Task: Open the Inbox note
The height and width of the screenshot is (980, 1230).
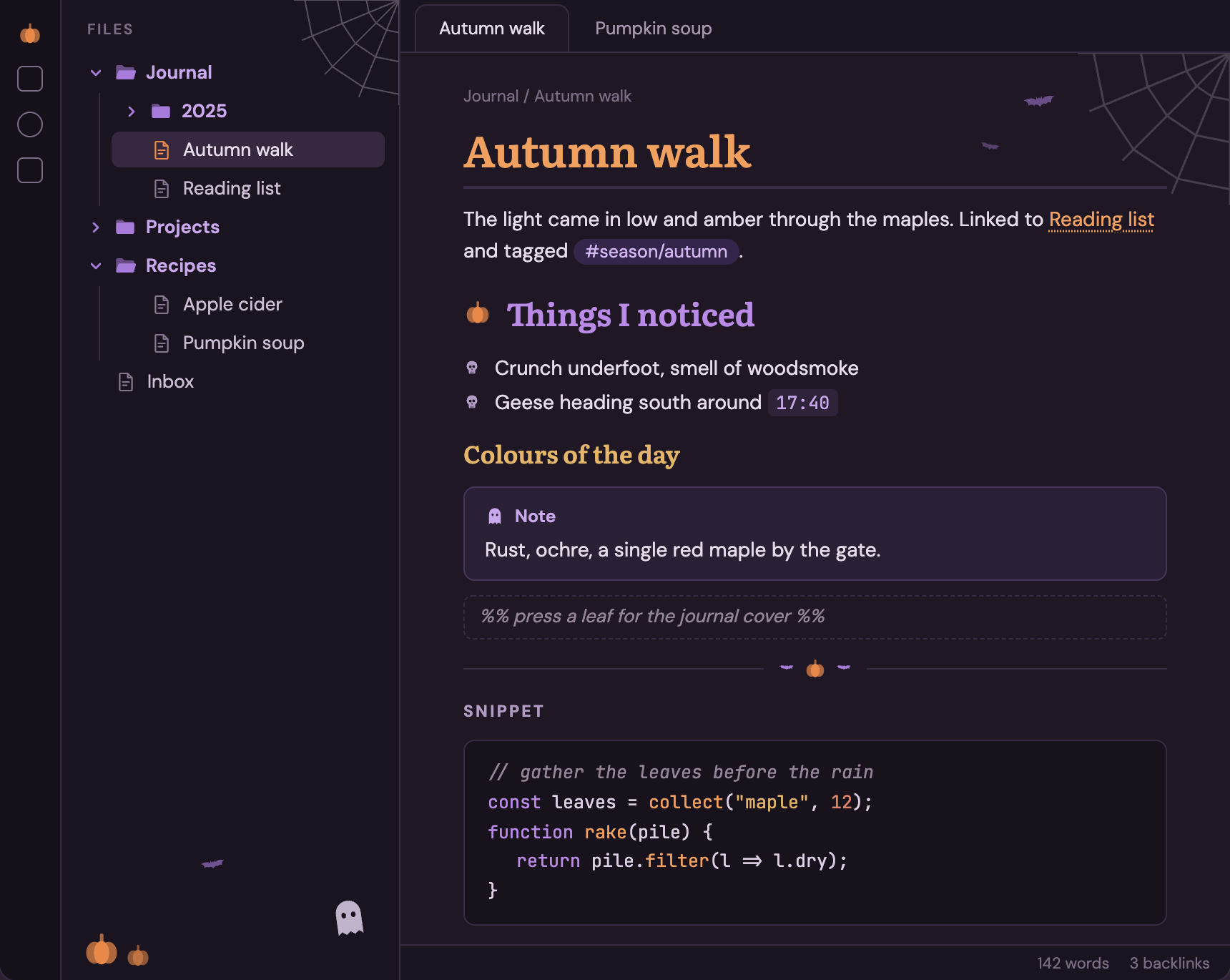Action: (230, 381)
